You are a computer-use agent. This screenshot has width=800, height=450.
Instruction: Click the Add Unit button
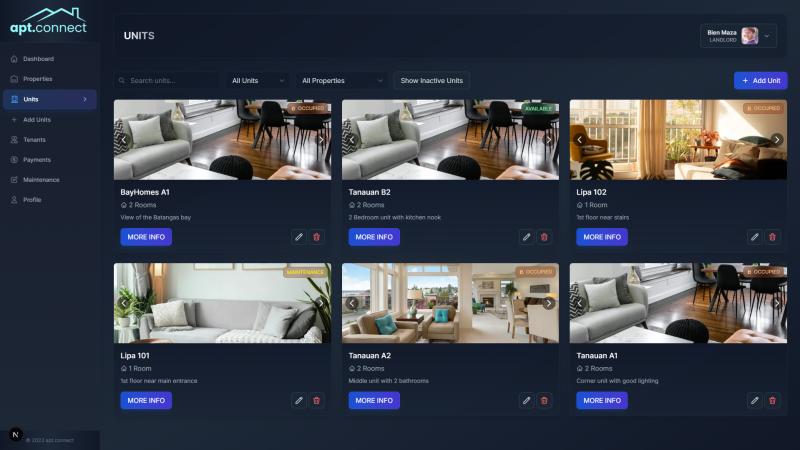(761, 81)
